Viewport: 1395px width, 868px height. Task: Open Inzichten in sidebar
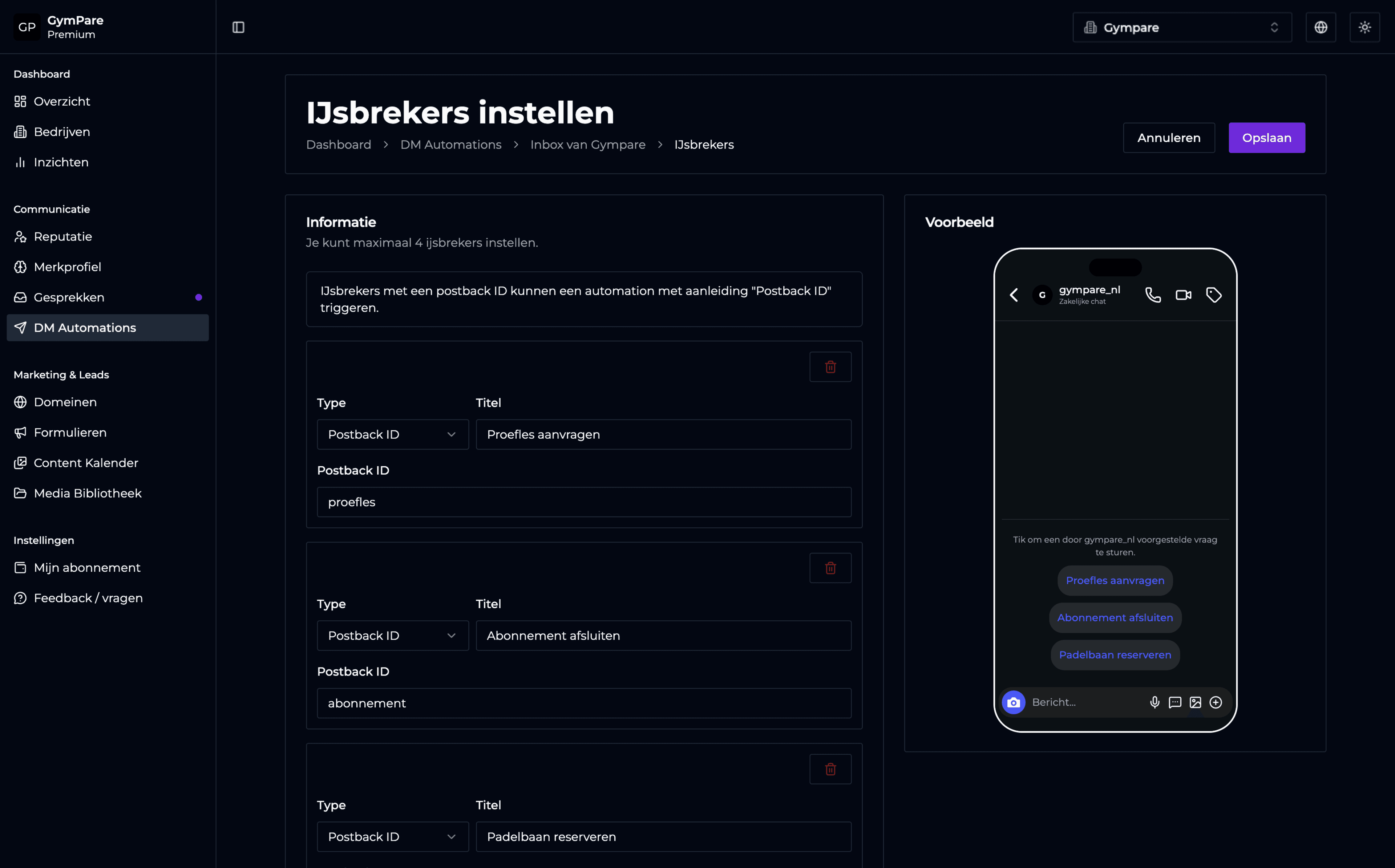(x=108, y=162)
